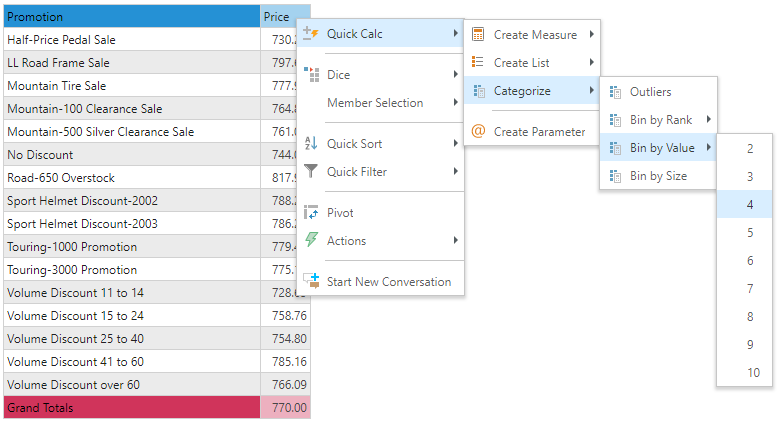Expand the Create List submenu arrow
This screenshot has width=780, height=426.
click(592, 63)
